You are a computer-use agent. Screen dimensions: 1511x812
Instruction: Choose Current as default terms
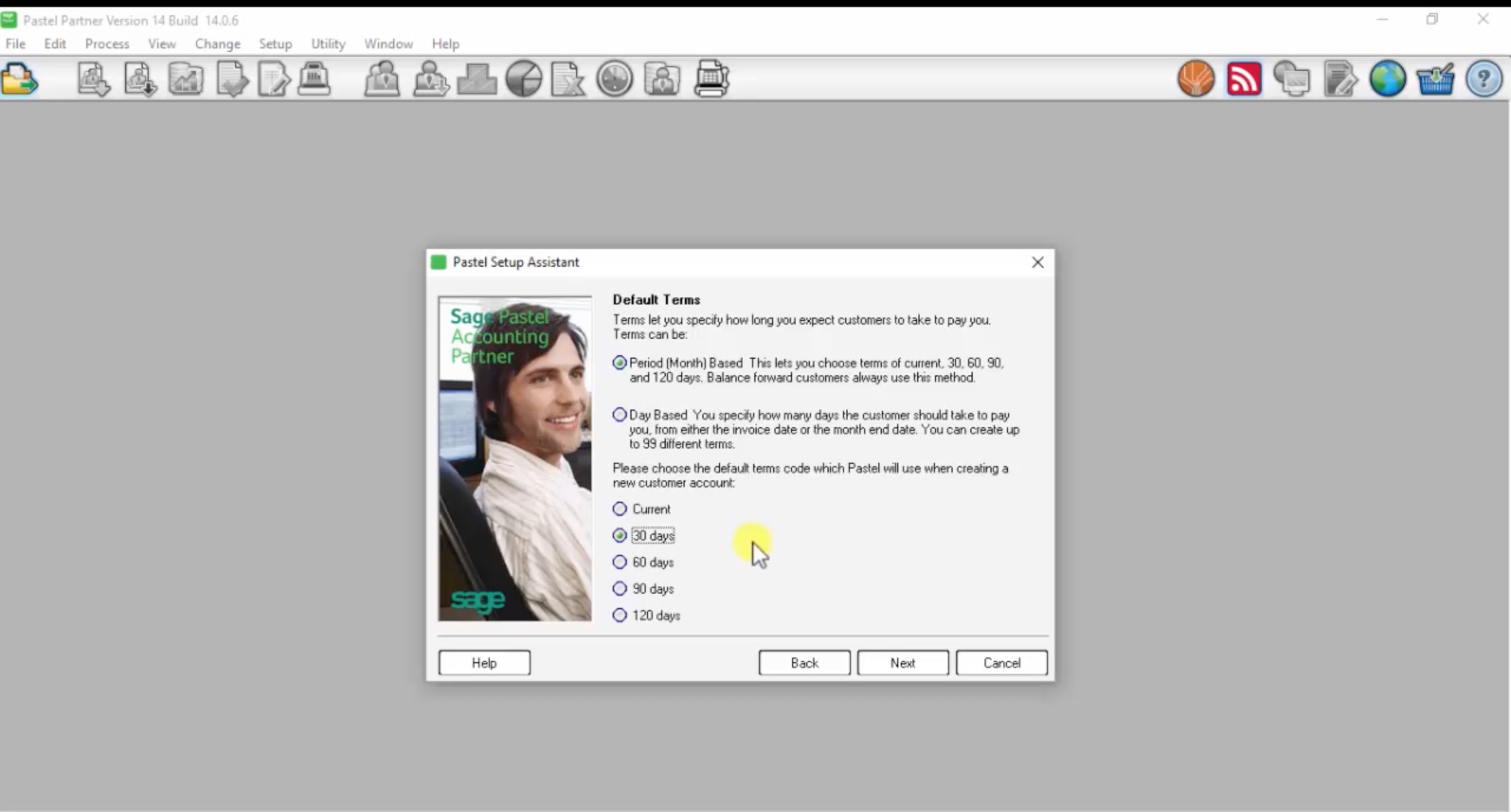[x=620, y=509]
